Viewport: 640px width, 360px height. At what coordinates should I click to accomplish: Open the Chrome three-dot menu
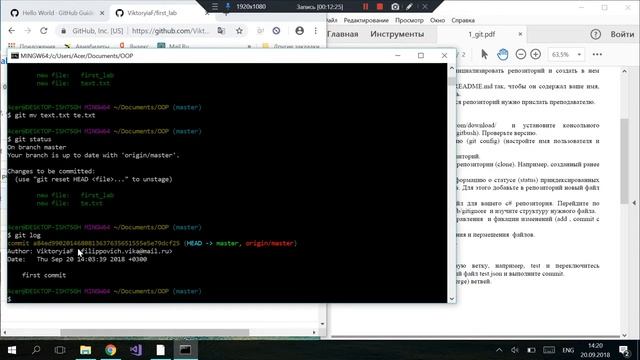[x=316, y=31]
